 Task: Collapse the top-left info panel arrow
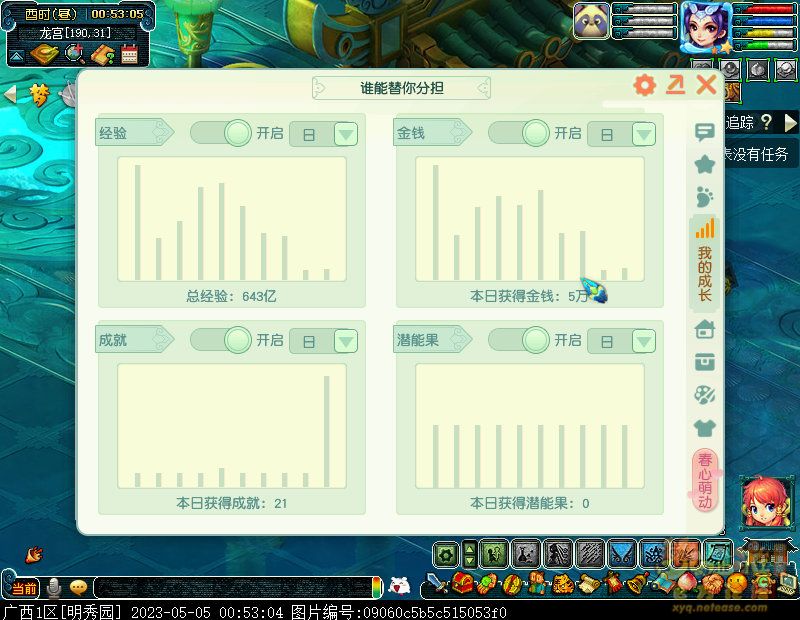click(x=16, y=56)
